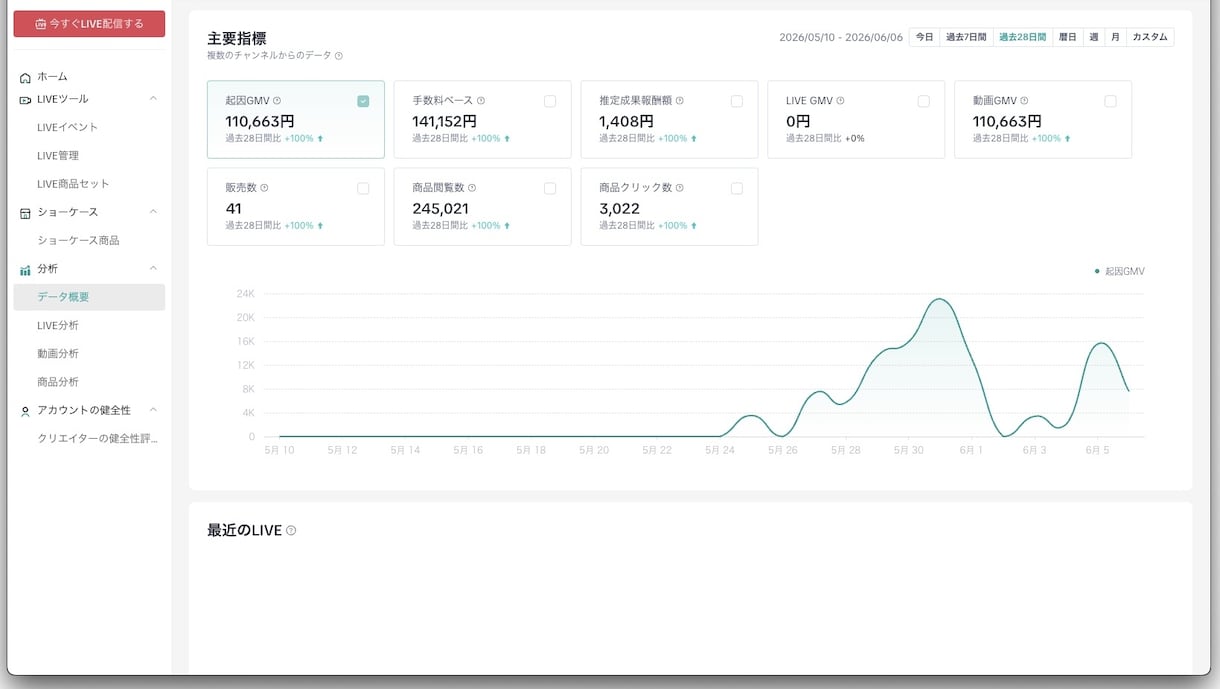Click the 起因GMV chart legend marker
This screenshot has width=1220, height=689.
[1097, 271]
